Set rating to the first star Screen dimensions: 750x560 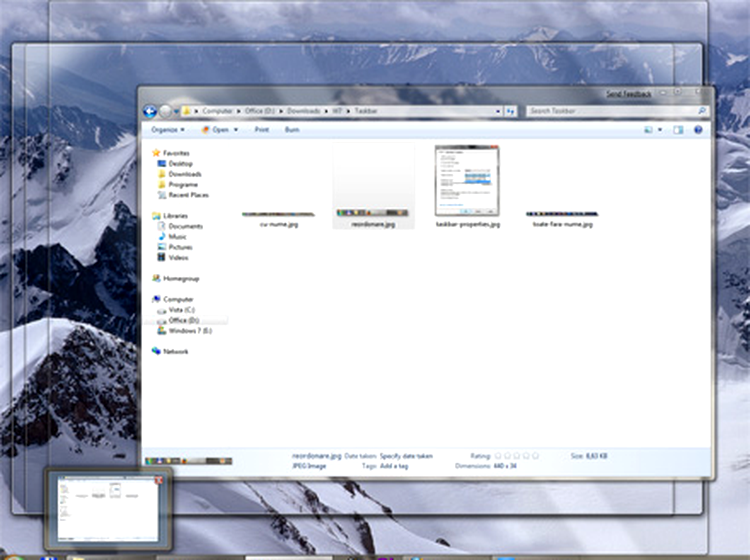[x=498, y=456]
